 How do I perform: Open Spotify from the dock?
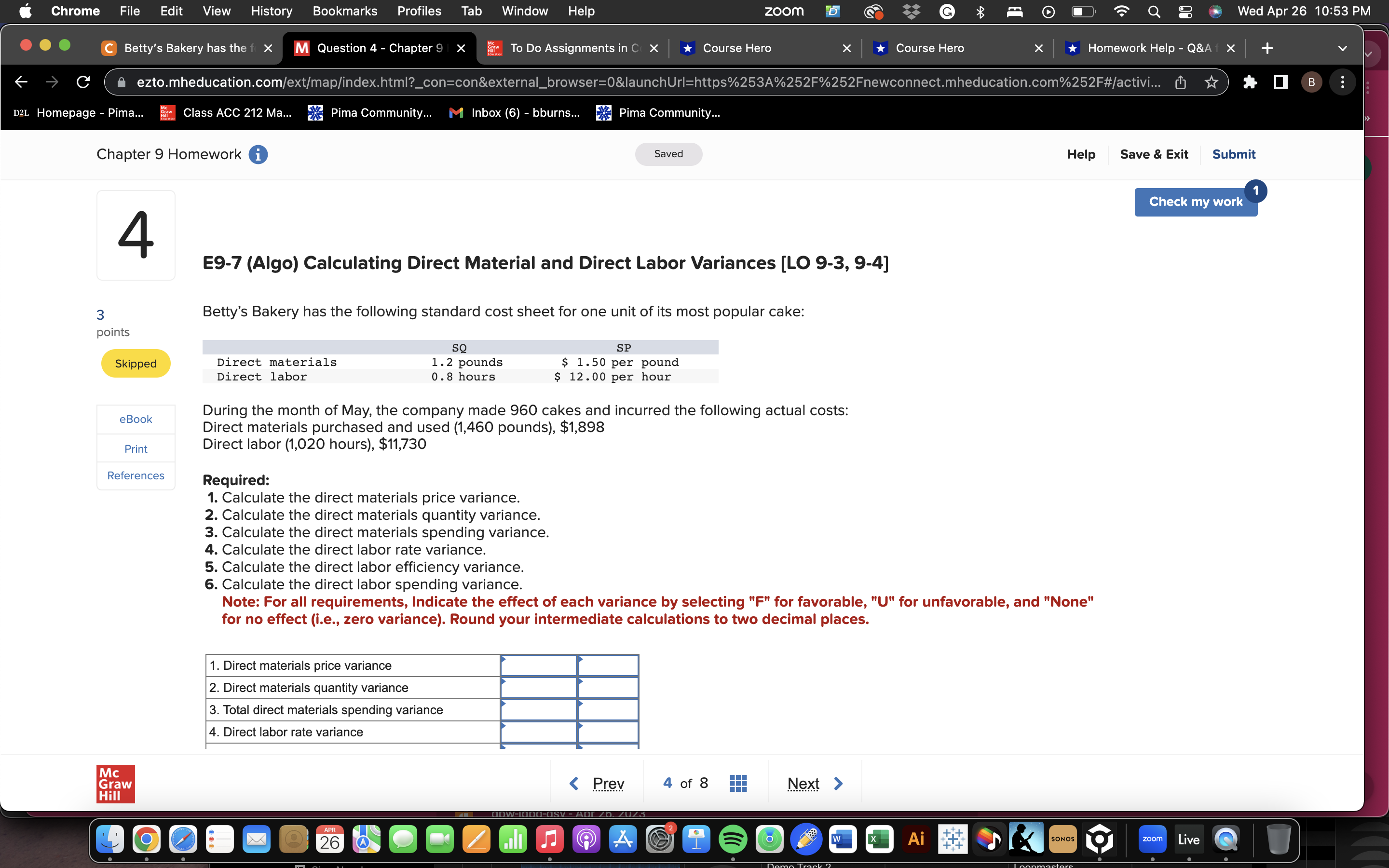point(733,839)
